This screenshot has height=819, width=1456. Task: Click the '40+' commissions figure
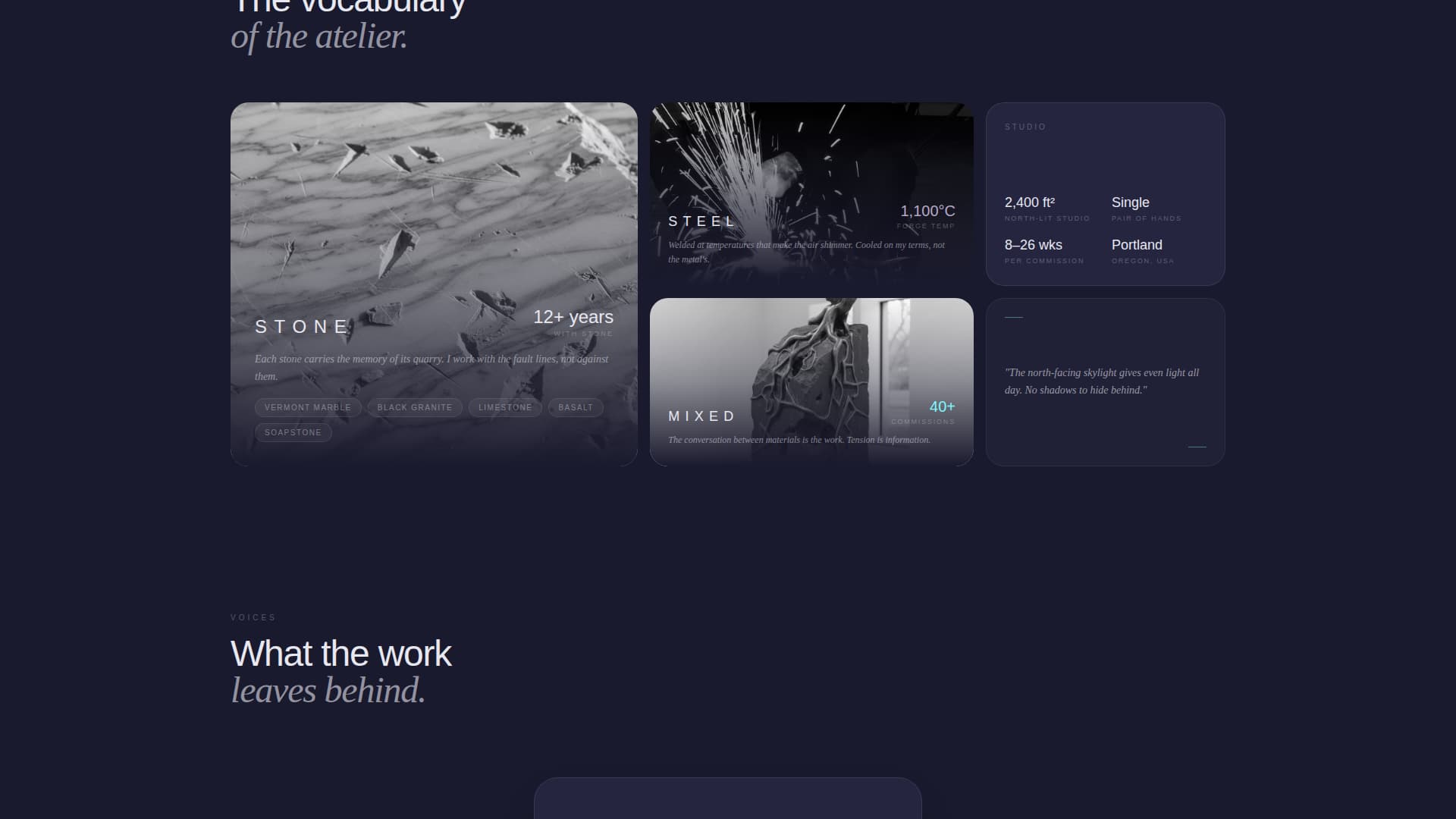[x=942, y=407]
